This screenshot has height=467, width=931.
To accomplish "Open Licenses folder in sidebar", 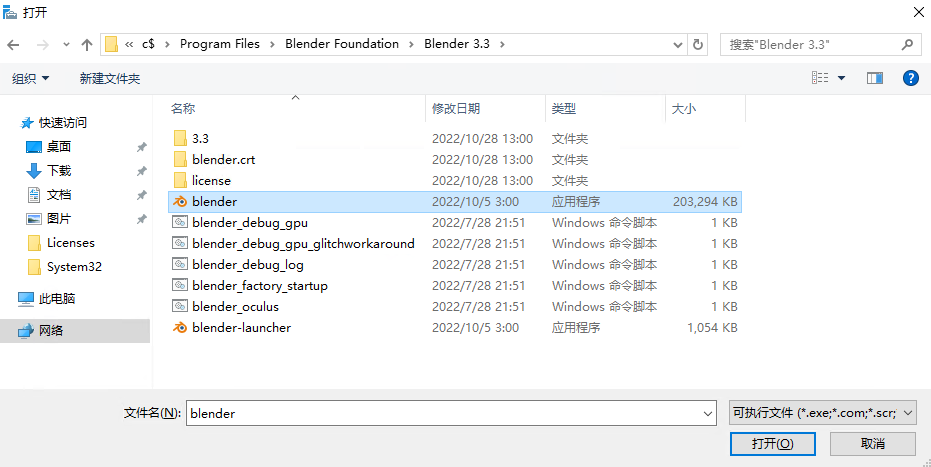I will 71,243.
